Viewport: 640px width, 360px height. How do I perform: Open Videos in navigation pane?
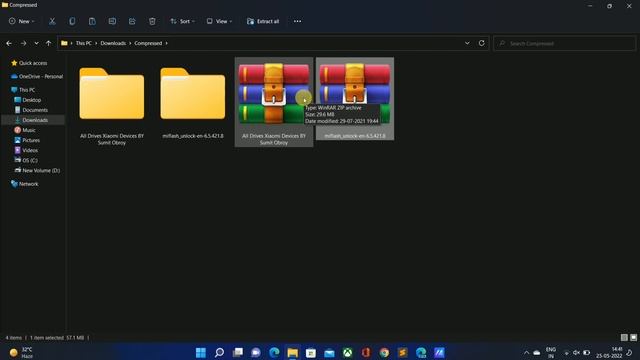coord(26,151)
